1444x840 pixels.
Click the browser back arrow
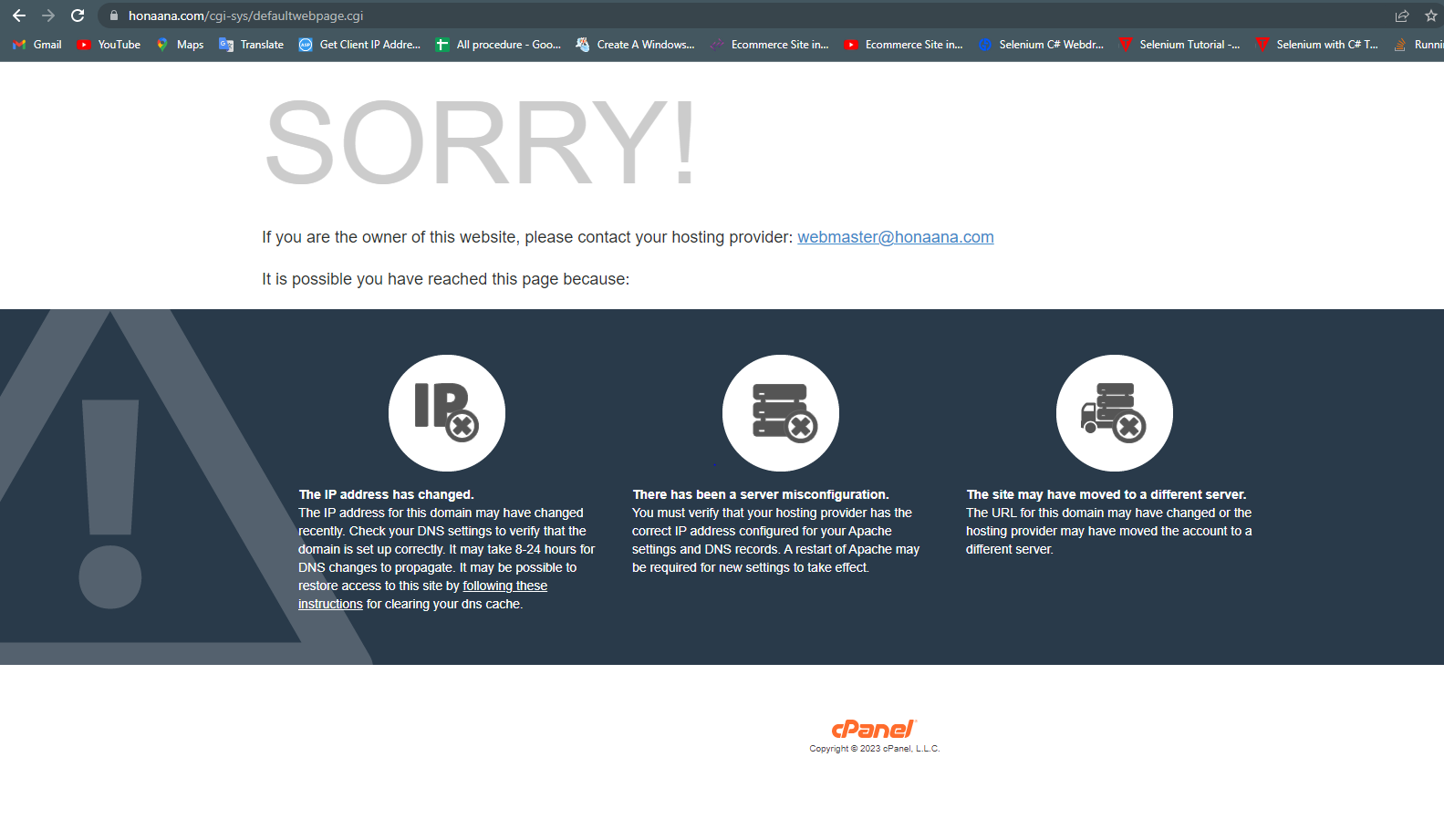(x=18, y=16)
